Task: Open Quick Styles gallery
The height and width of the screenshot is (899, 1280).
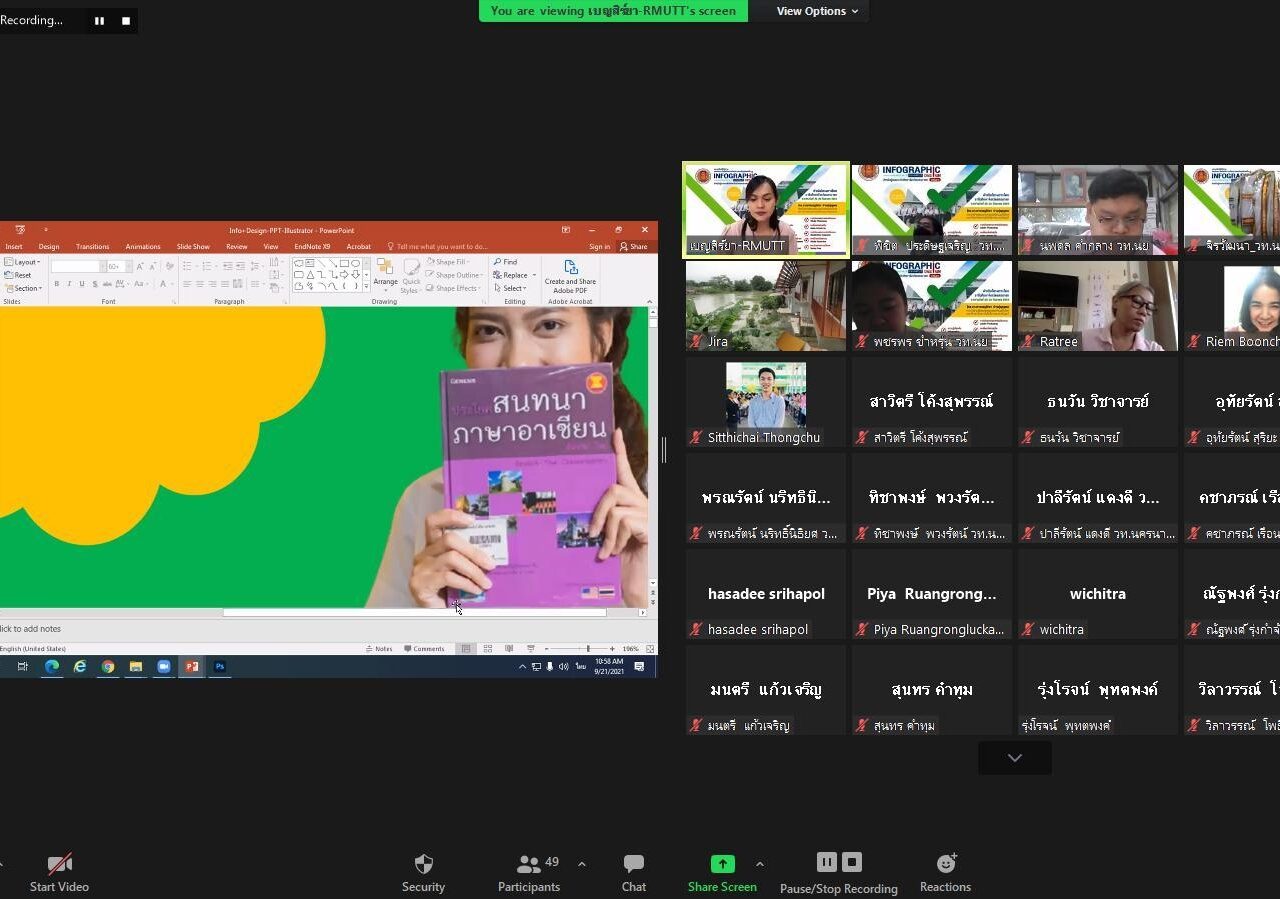Action: point(411,276)
